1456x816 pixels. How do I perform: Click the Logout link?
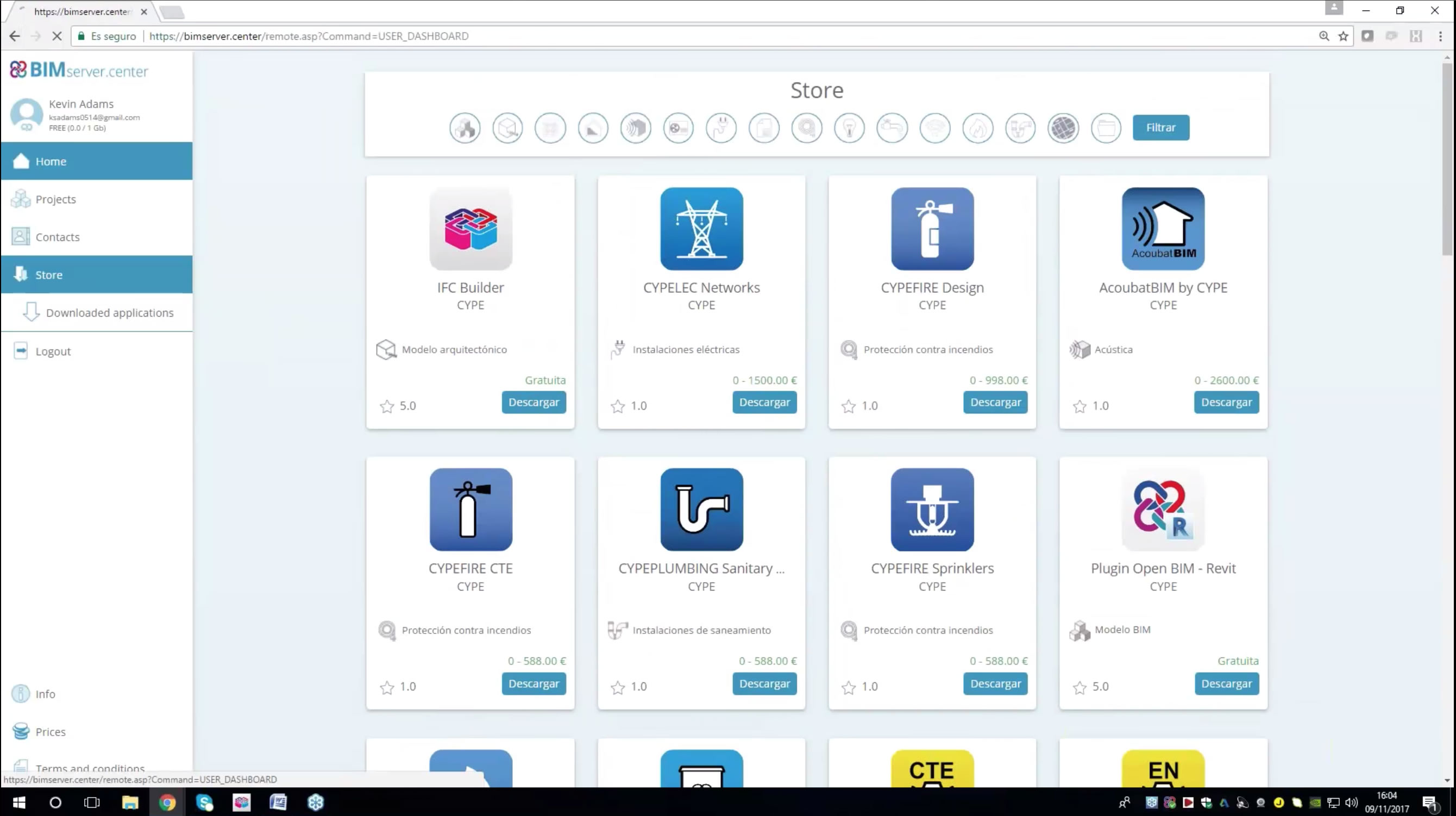pos(53,351)
